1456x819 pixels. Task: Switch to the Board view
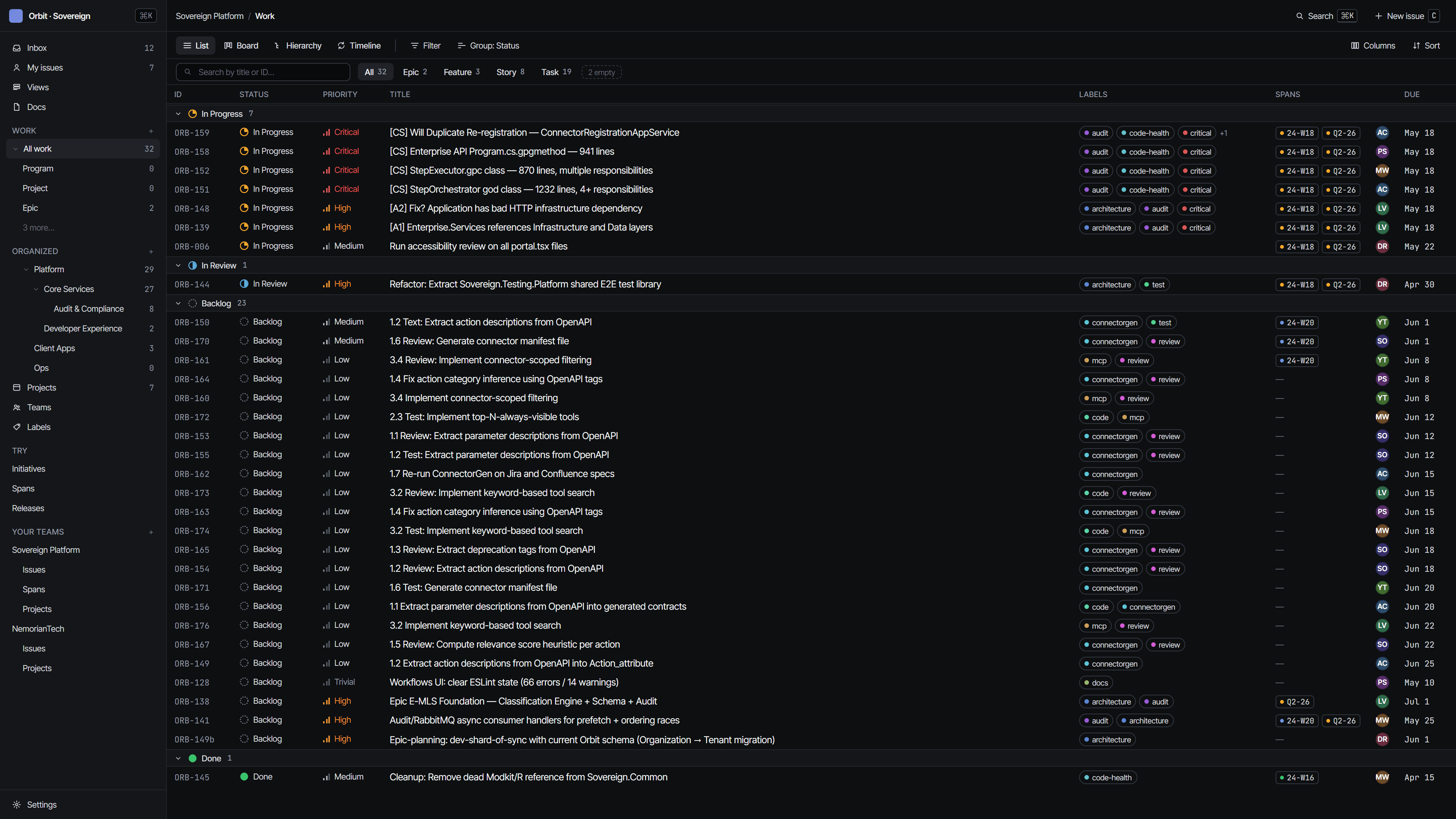[242, 46]
